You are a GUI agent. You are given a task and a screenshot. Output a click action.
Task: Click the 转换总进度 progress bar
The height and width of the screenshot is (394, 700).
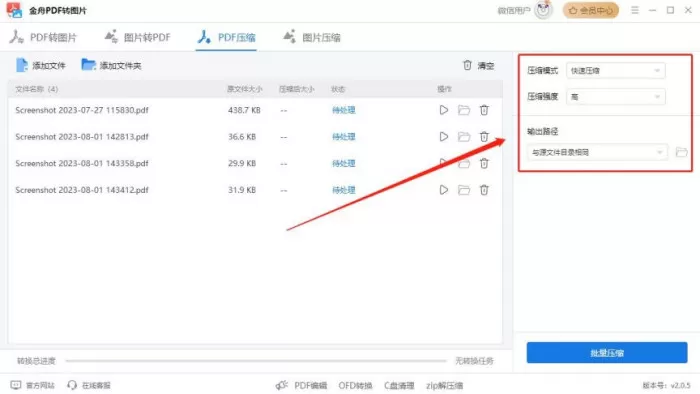[256, 361]
